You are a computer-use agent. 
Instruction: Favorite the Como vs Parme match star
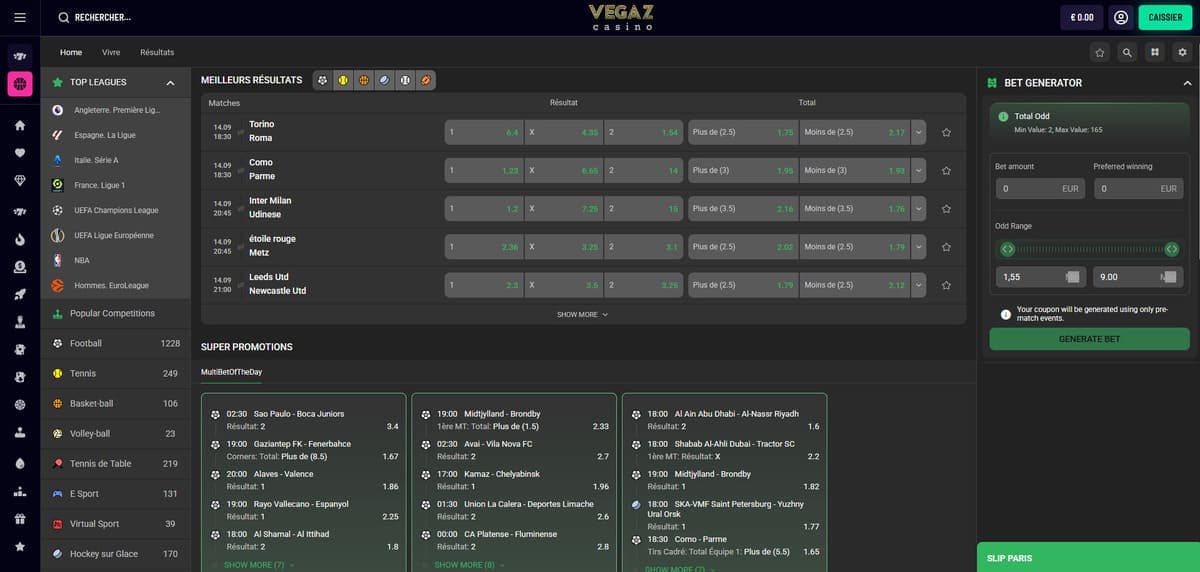click(x=946, y=170)
